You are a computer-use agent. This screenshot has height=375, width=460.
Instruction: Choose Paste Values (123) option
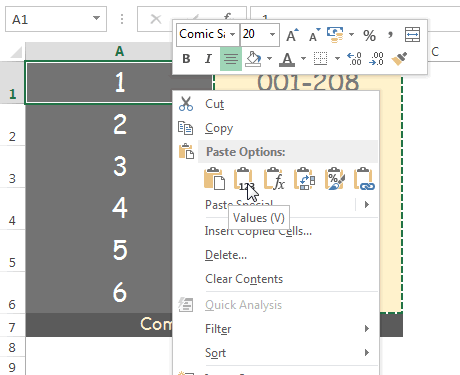click(x=244, y=179)
